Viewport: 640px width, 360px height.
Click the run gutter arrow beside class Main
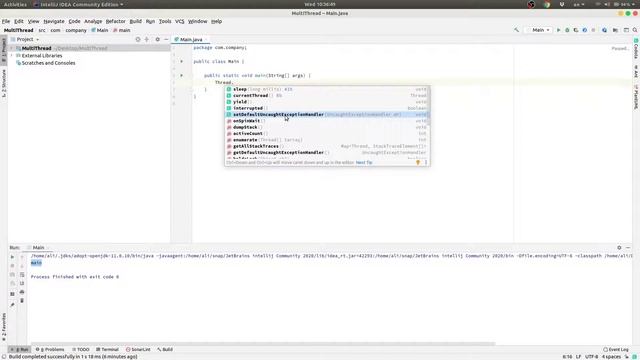[x=182, y=62]
